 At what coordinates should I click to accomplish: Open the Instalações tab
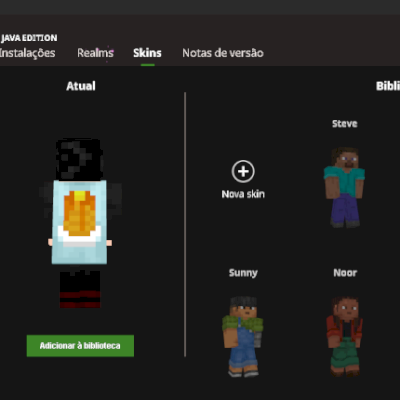coord(27,53)
